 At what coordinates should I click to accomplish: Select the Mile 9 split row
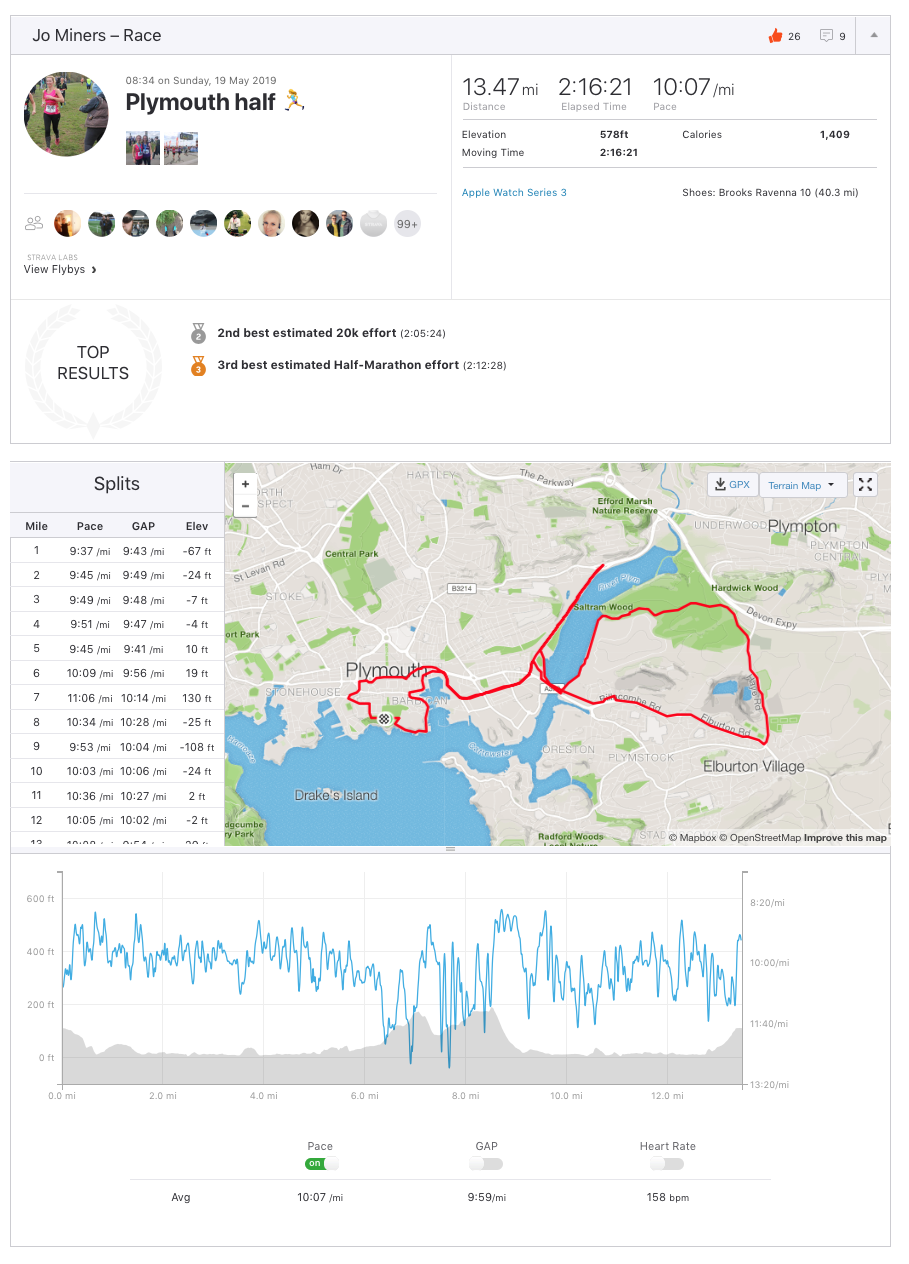coord(117,747)
